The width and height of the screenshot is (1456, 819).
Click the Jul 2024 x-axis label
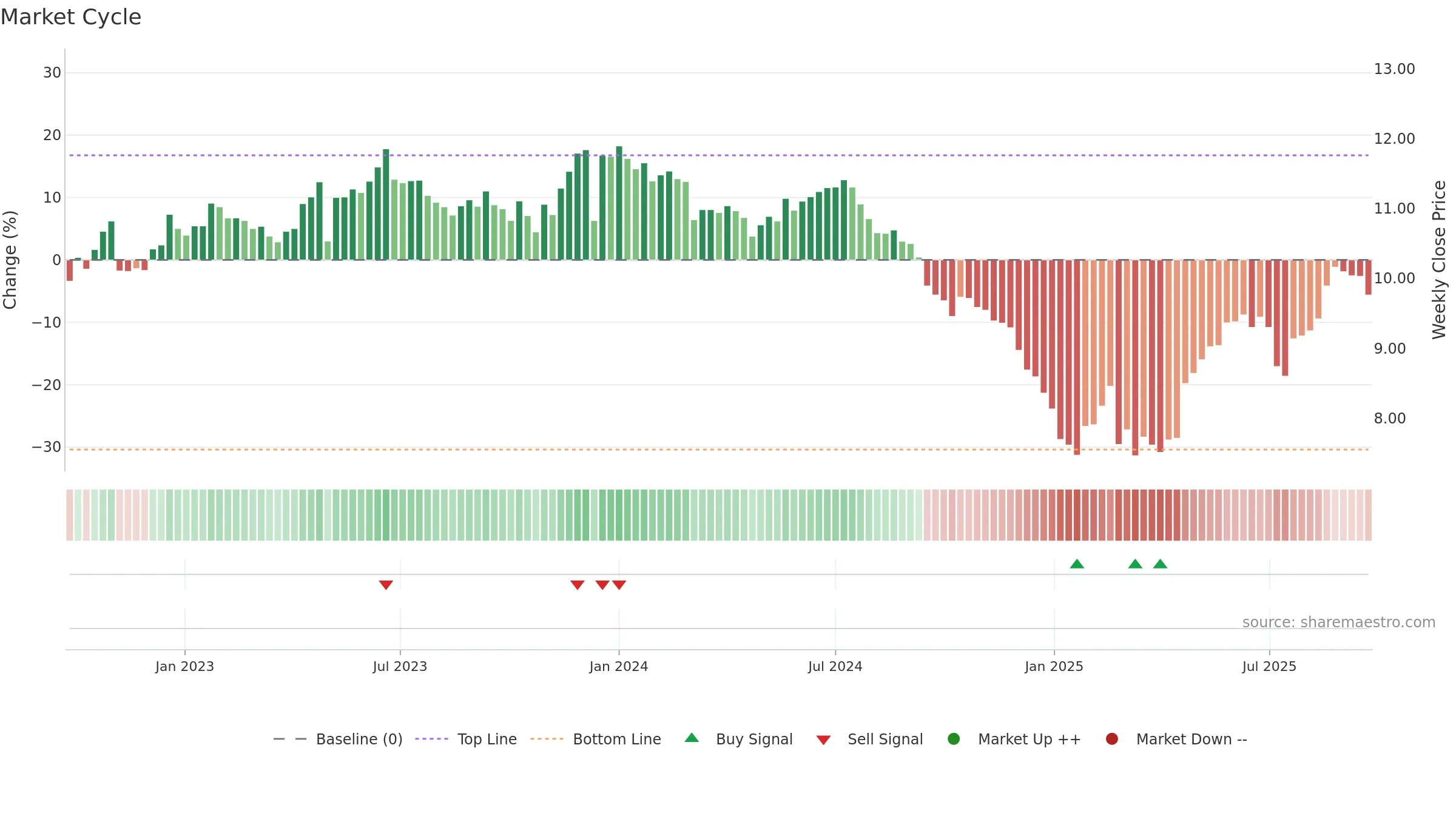pos(835,667)
